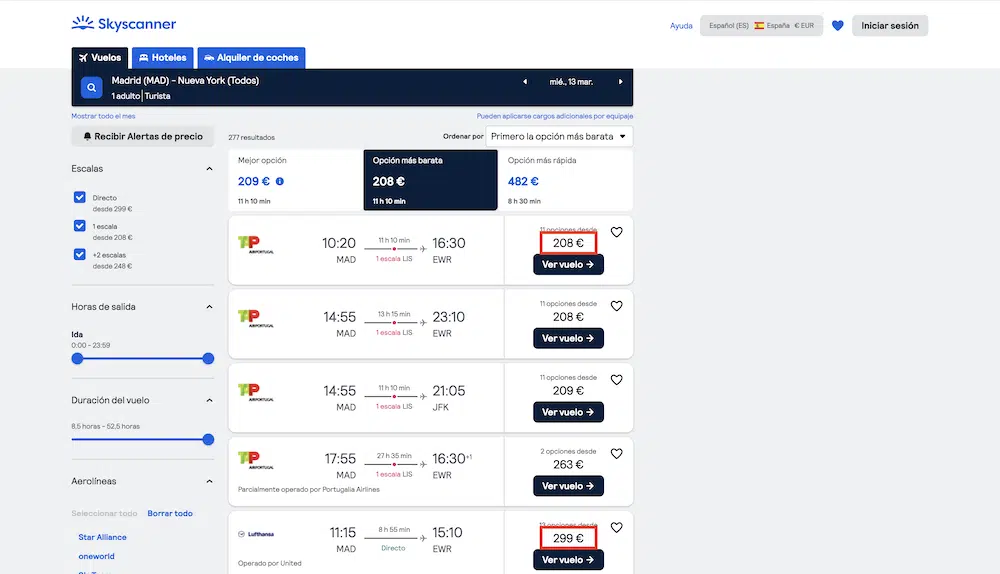Select the oneworld airline filter

(96, 556)
